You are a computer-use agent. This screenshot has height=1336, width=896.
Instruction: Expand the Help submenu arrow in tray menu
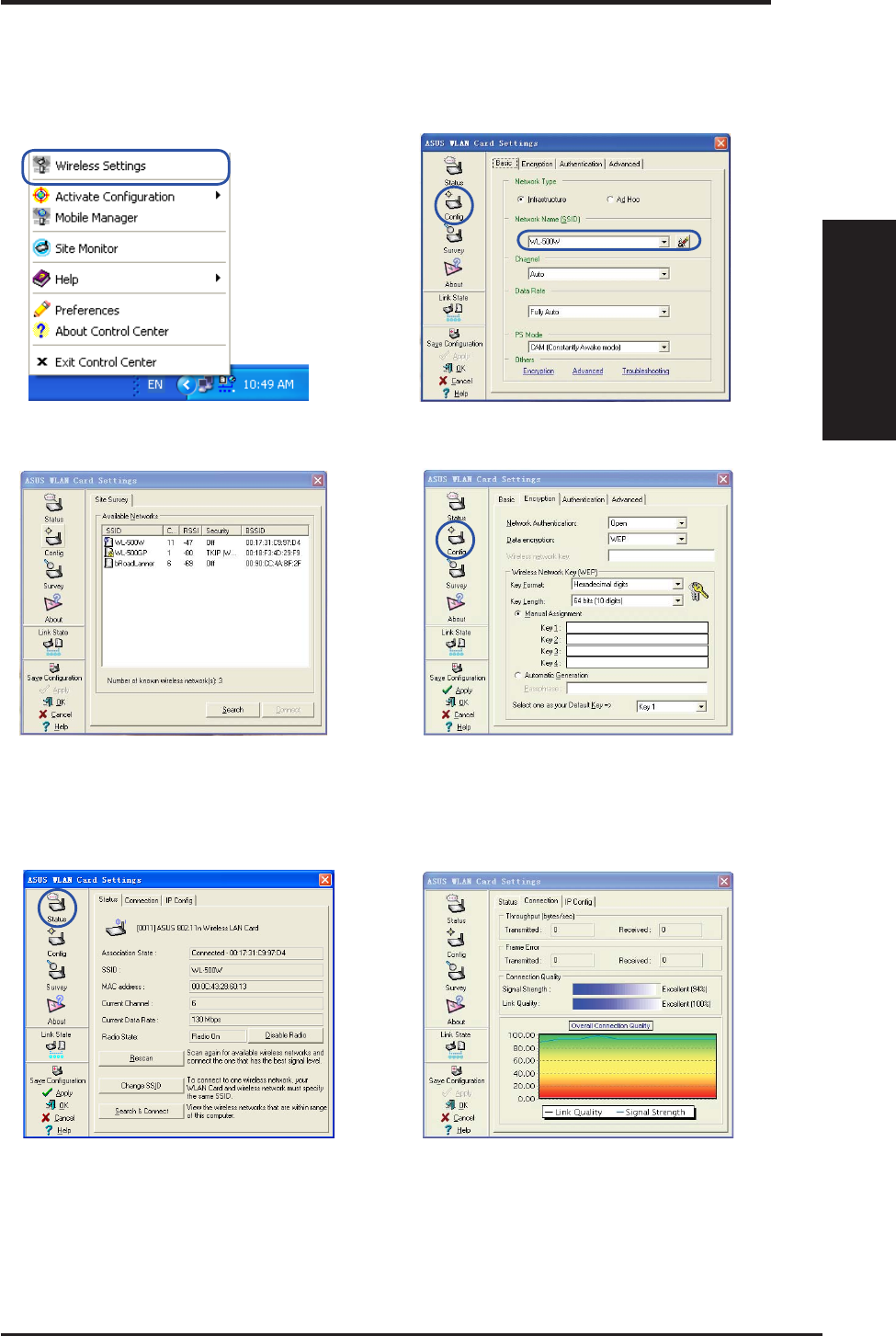coord(218,279)
